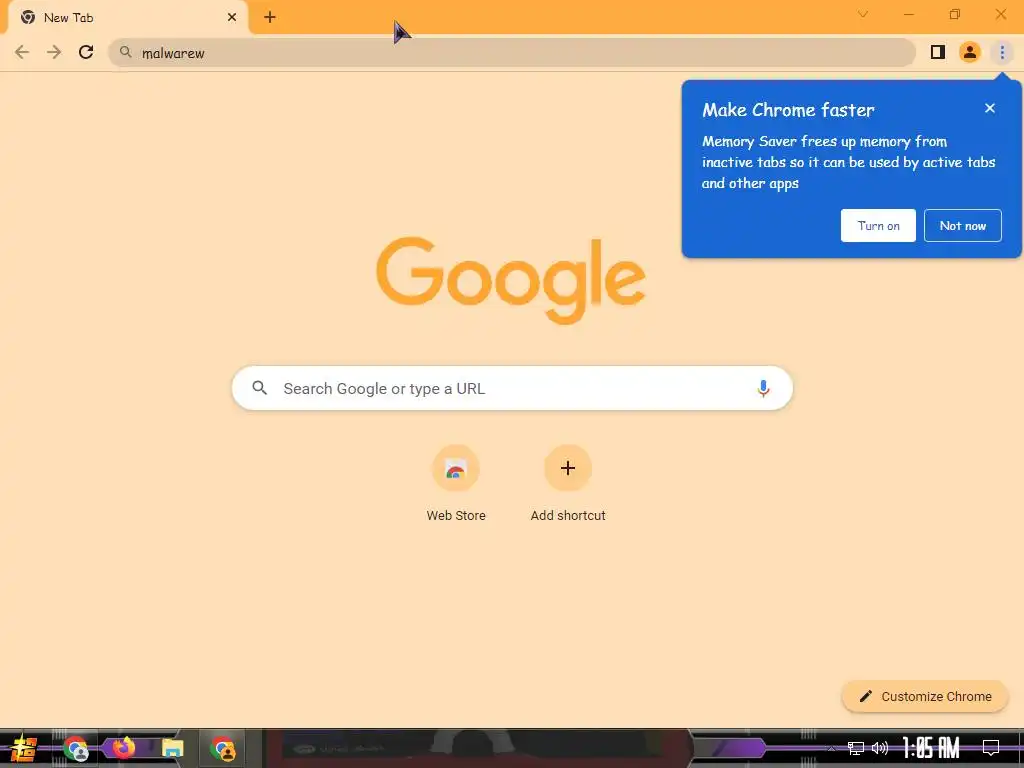Open the notification center icon
Image resolution: width=1024 pixels, height=768 pixels.
click(x=991, y=748)
